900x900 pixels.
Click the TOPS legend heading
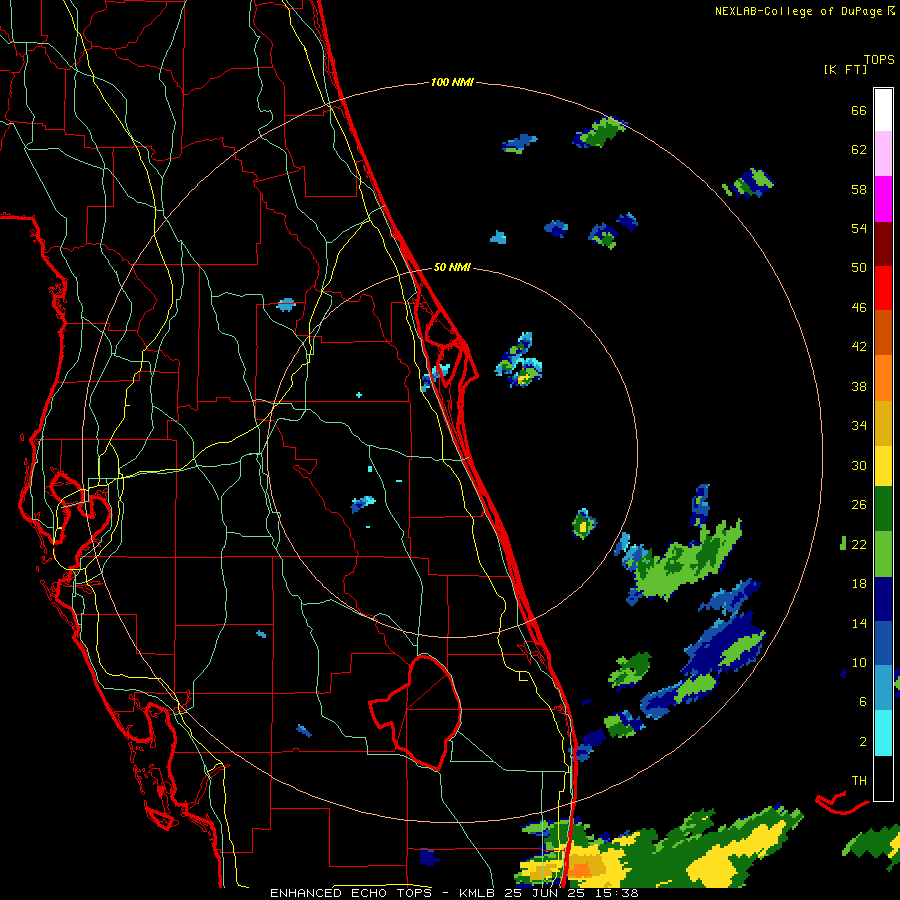click(879, 59)
